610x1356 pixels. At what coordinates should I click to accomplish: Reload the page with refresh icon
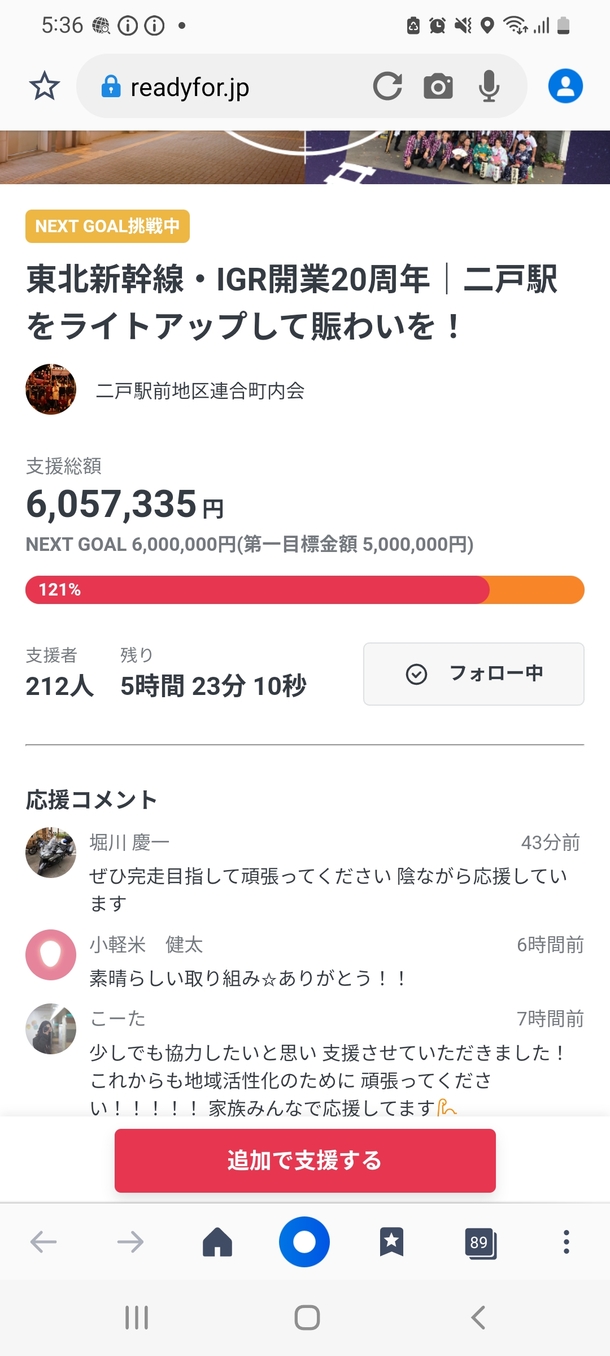[387, 87]
